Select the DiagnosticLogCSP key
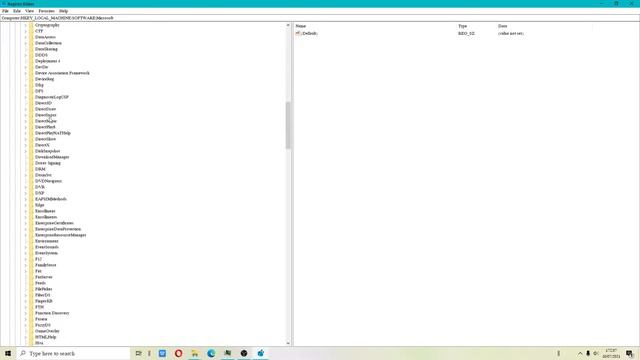 pos(51,97)
